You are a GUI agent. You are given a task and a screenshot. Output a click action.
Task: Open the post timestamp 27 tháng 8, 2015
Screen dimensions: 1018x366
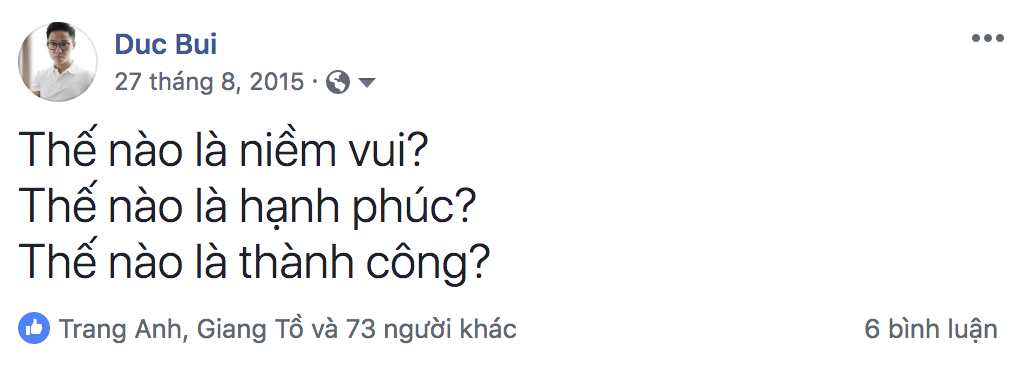(209, 82)
